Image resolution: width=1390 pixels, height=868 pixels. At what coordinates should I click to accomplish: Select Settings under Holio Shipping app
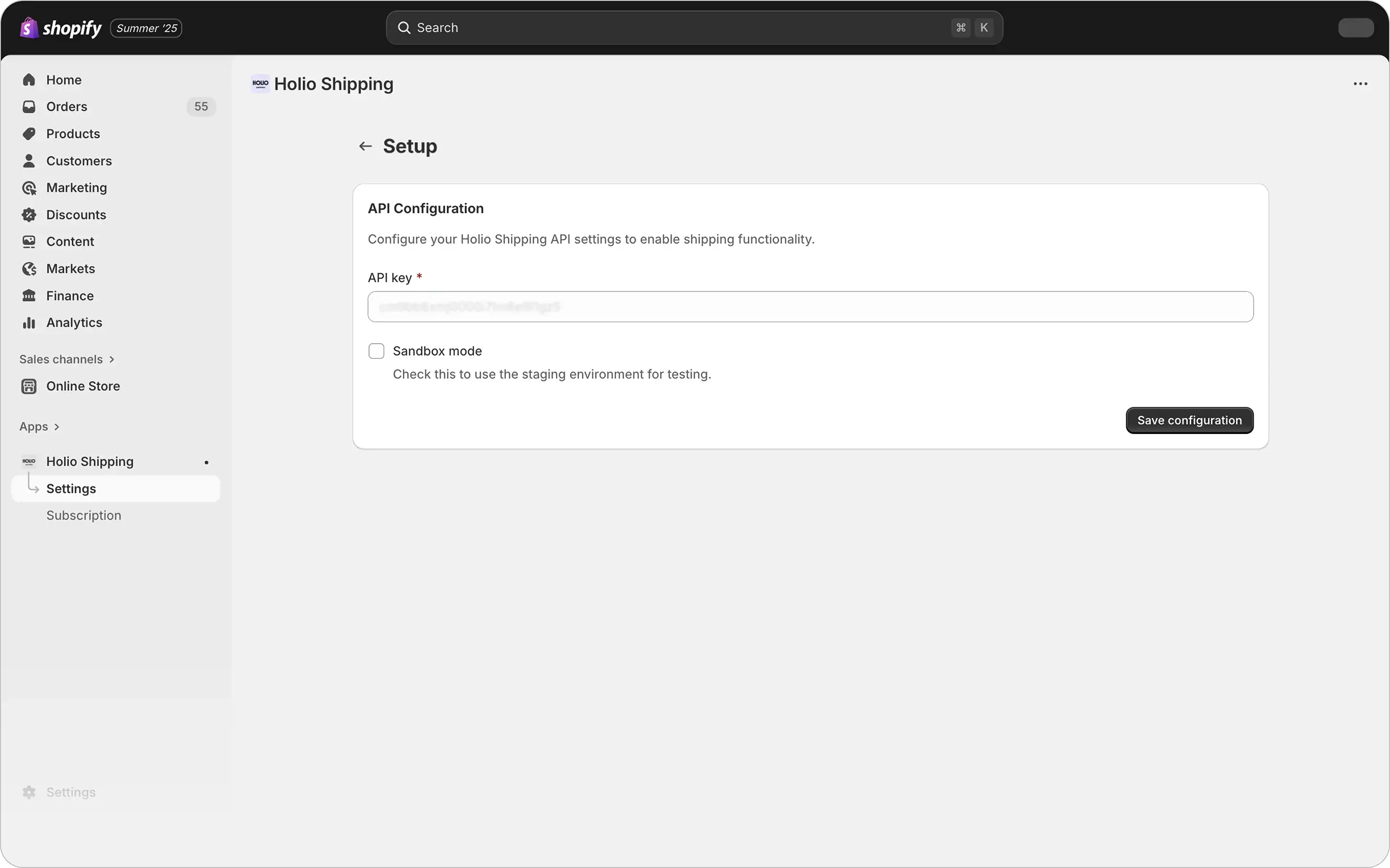[x=71, y=488]
